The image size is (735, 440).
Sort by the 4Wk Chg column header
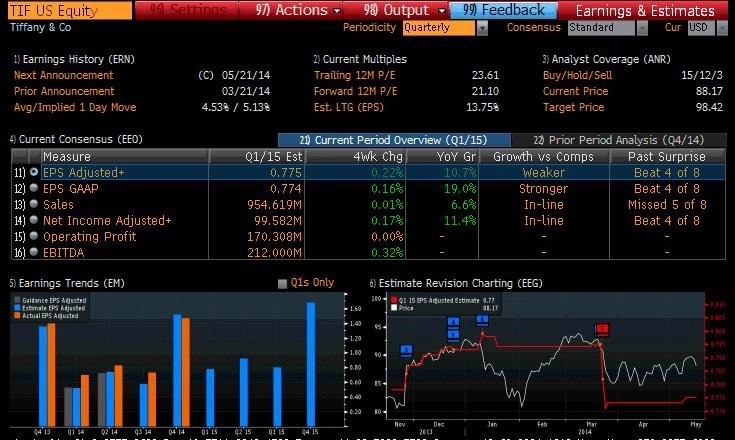(355, 157)
